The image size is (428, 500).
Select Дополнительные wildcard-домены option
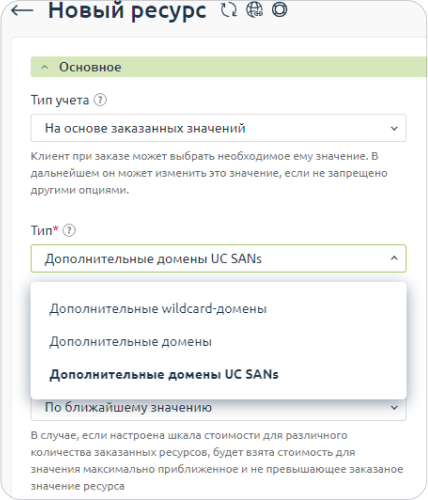click(x=158, y=309)
